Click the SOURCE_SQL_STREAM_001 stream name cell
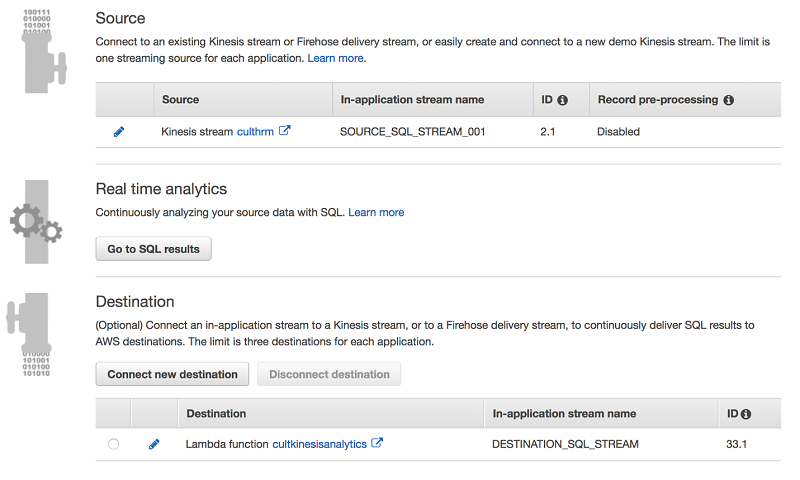 coord(413,132)
